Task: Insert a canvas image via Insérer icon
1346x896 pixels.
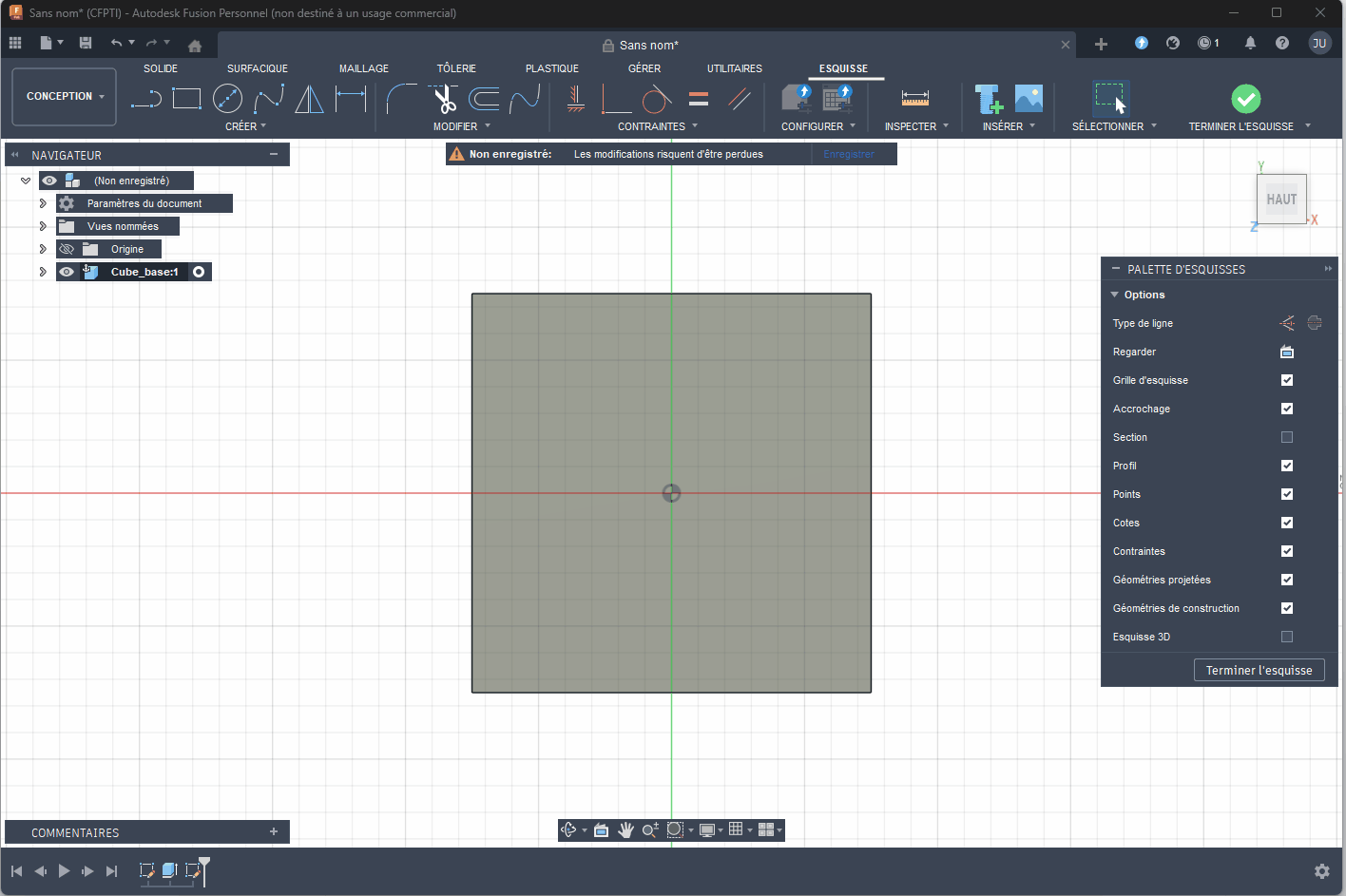Action: tap(1029, 97)
